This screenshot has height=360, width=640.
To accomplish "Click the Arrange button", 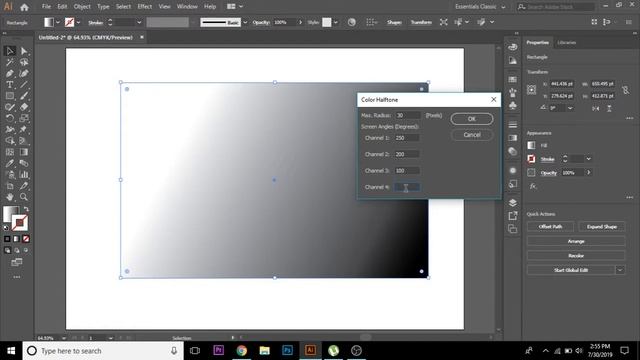I will 576,241.
